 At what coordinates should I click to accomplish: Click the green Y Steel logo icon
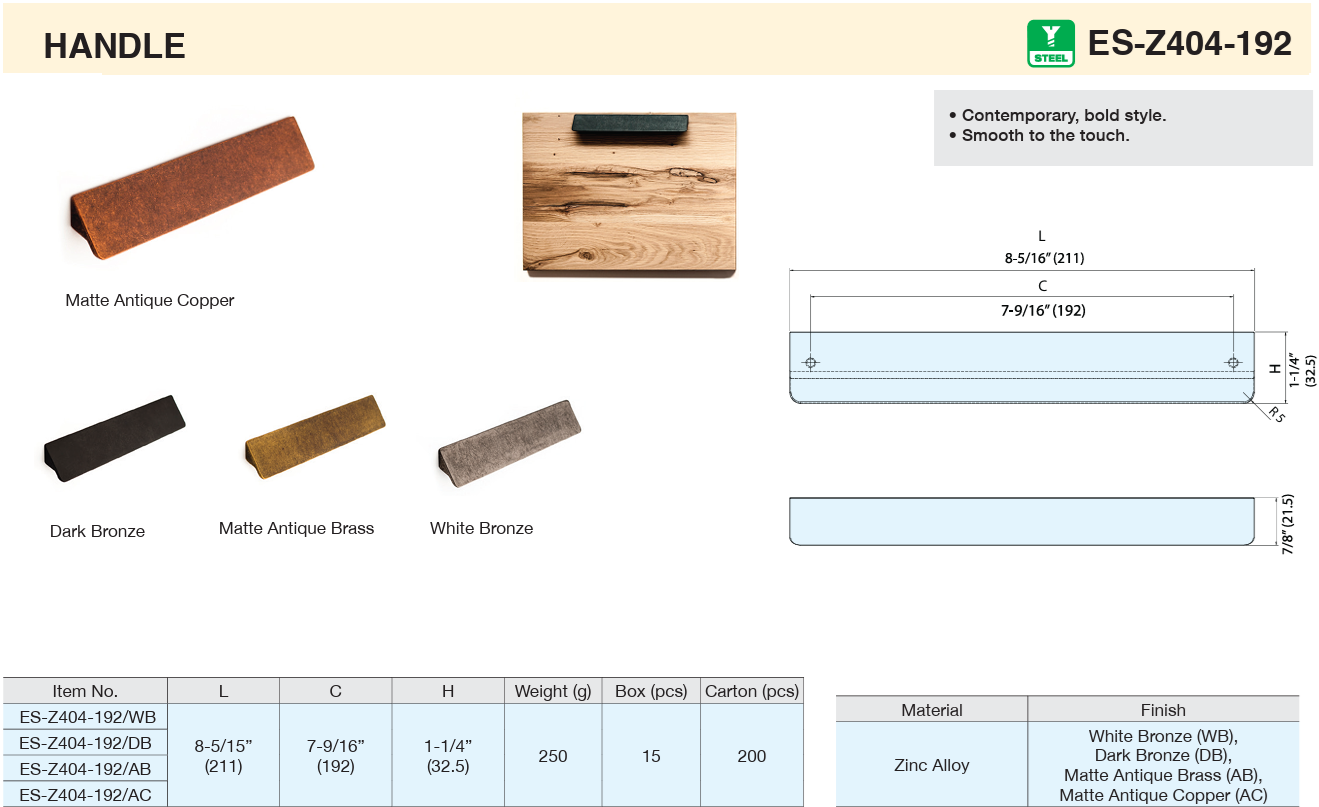(x=1050, y=44)
